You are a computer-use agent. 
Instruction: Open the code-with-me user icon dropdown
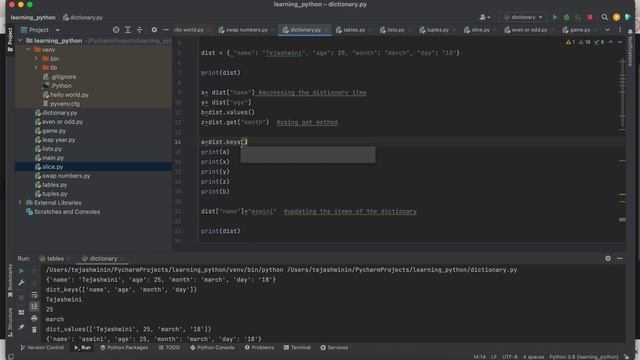pyautogui.click(x=484, y=17)
